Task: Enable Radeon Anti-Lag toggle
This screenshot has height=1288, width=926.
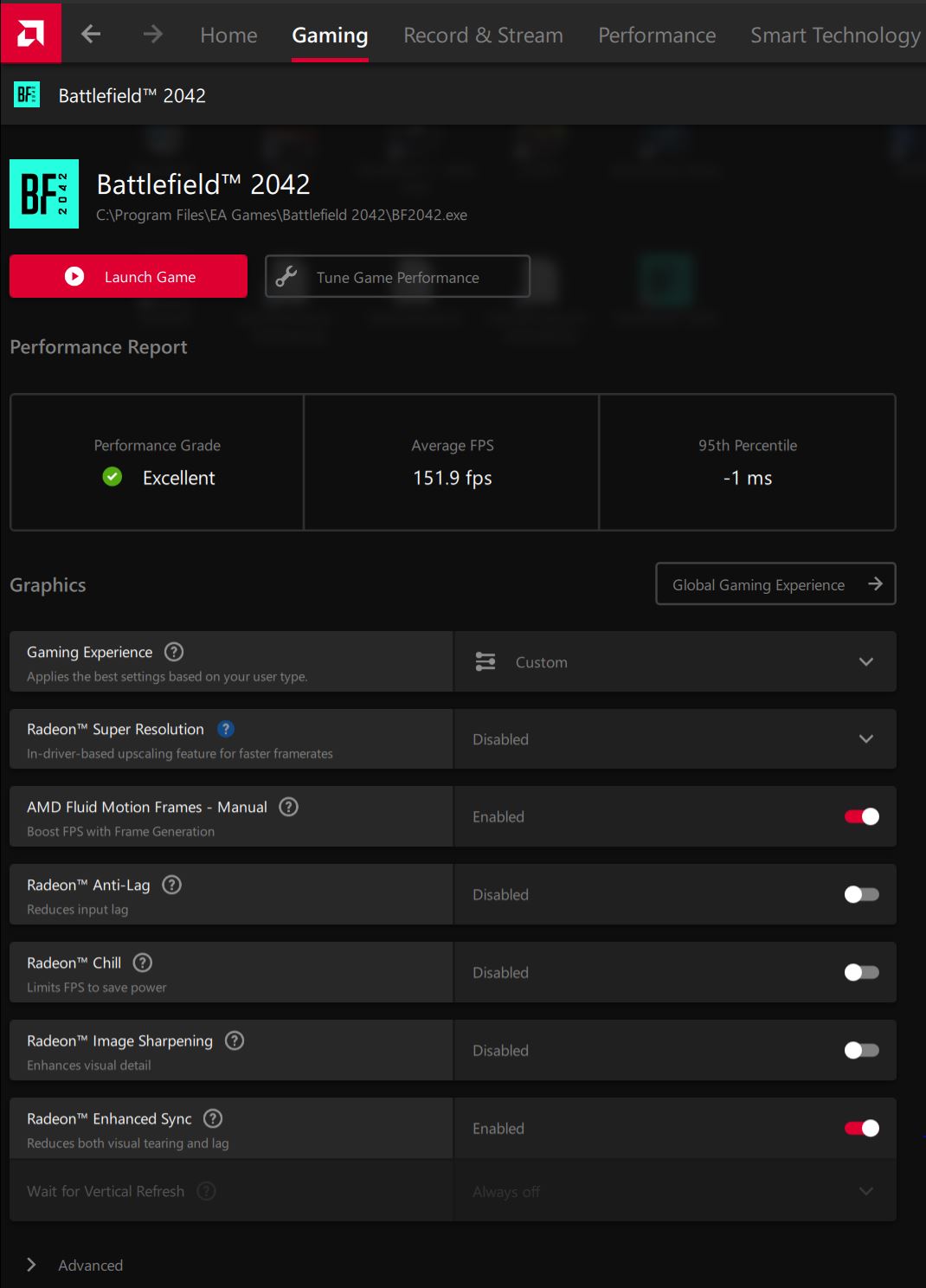Action: [862, 894]
